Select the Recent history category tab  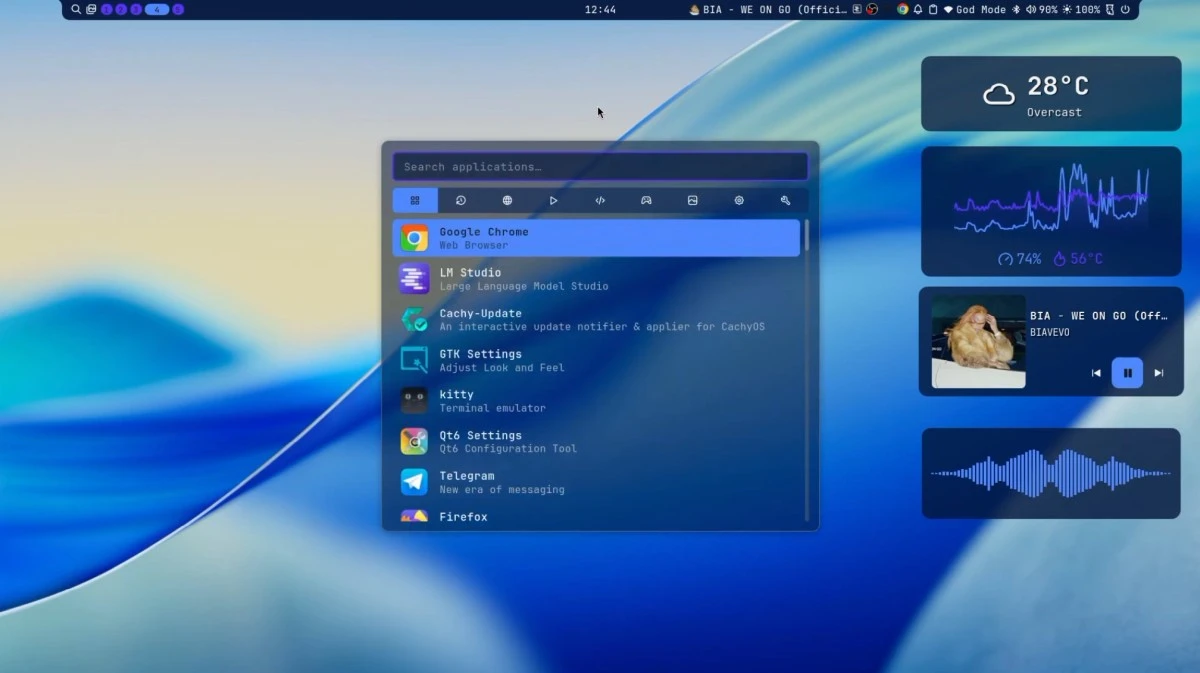click(x=461, y=200)
